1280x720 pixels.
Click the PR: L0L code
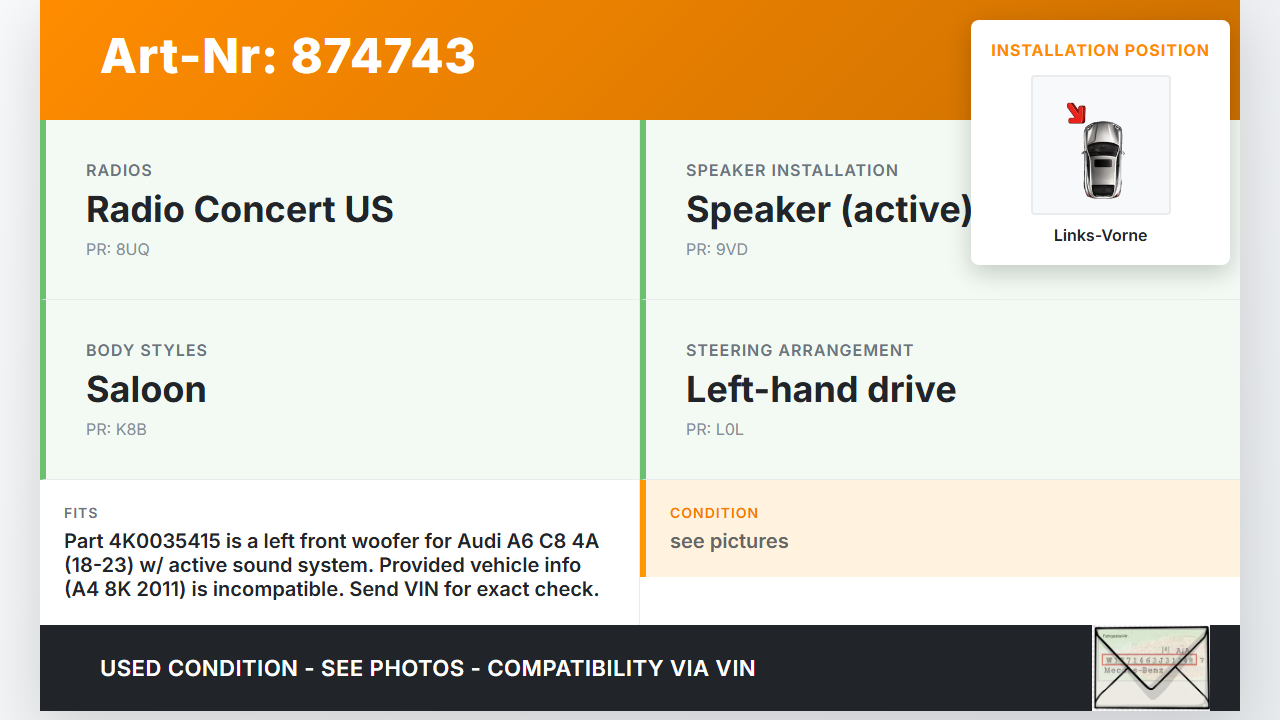point(715,430)
